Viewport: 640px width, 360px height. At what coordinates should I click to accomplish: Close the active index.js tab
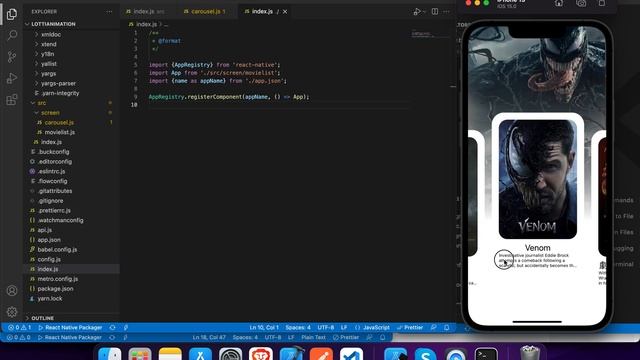click(285, 11)
